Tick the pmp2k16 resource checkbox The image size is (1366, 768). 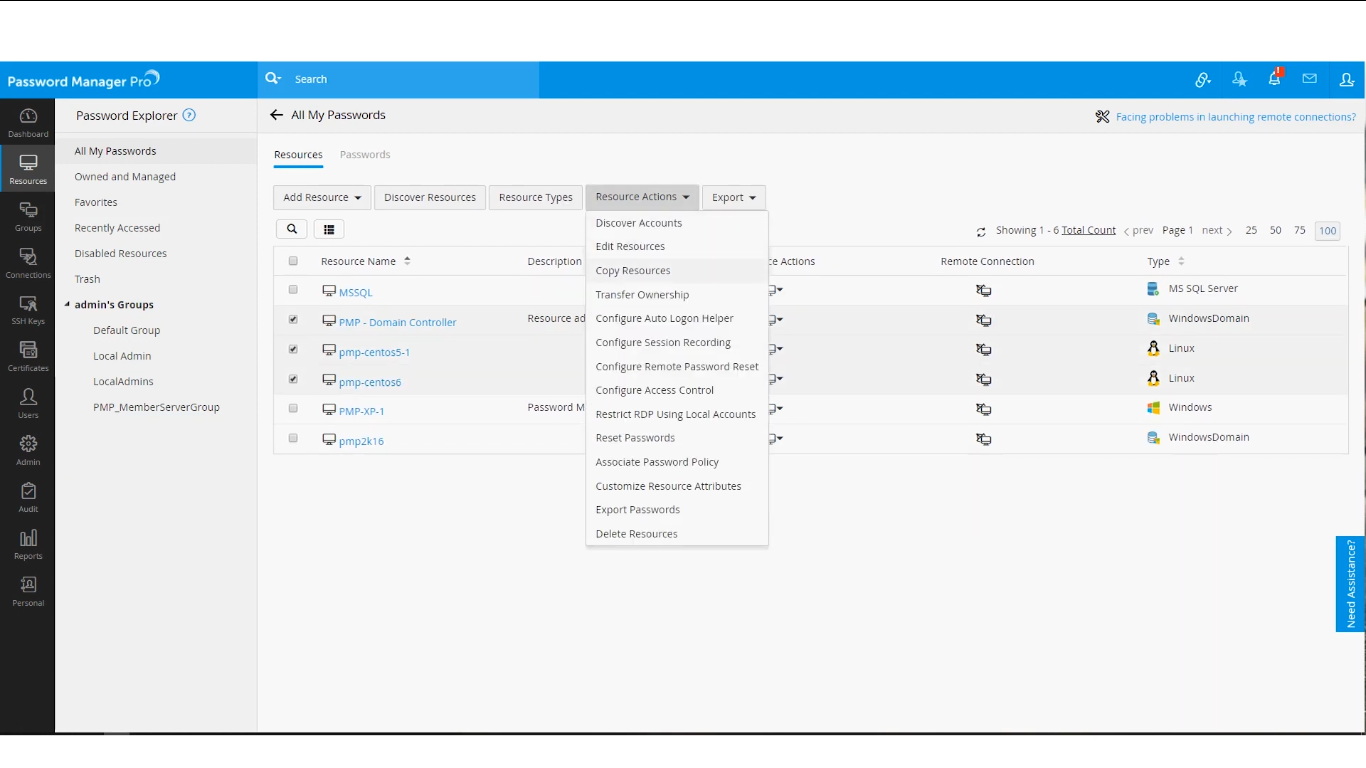click(293, 438)
